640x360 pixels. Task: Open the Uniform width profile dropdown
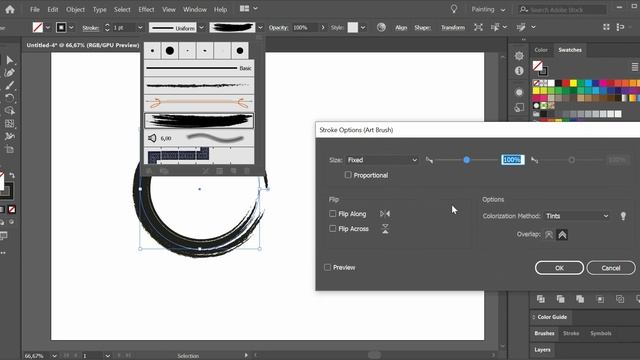[x=201, y=28]
